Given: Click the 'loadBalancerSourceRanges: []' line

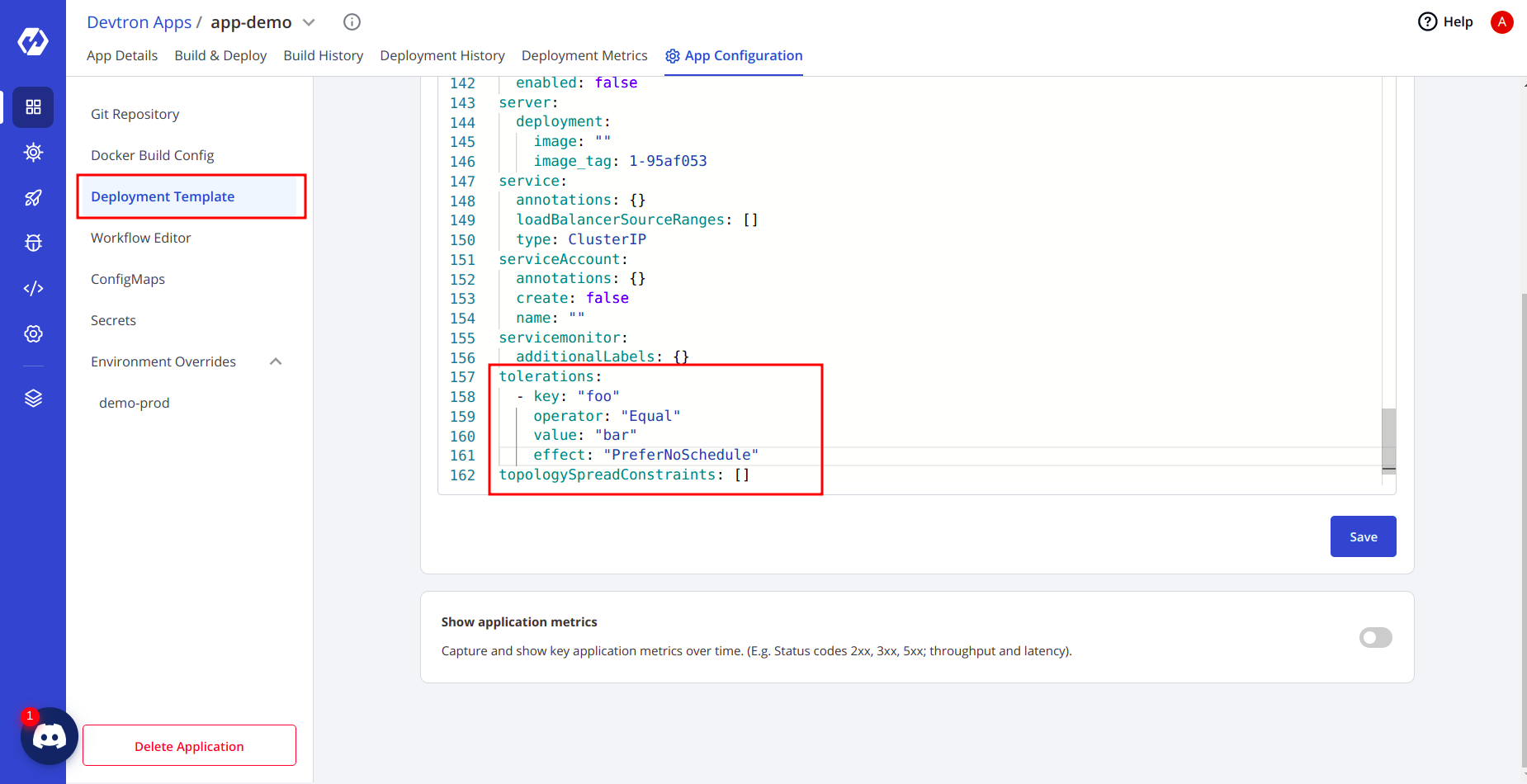Looking at the screenshot, I should click(x=637, y=220).
